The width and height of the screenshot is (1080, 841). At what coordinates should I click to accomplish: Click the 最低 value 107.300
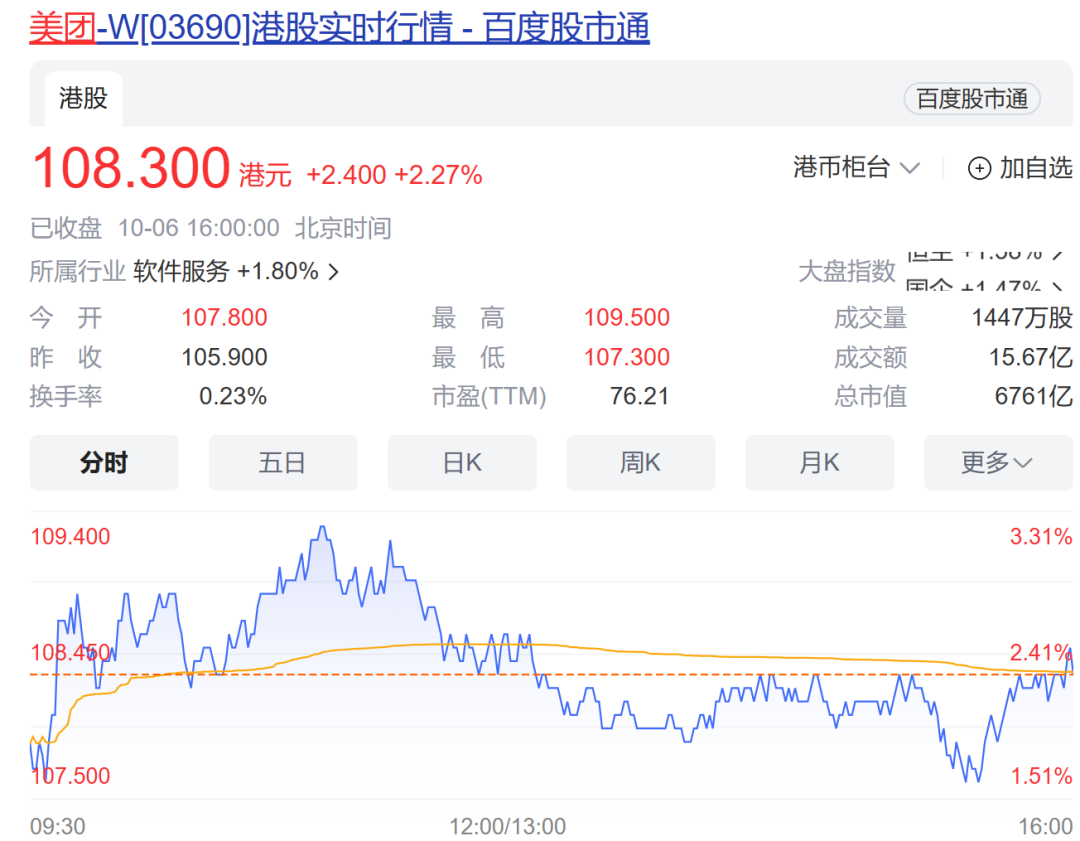(x=627, y=357)
